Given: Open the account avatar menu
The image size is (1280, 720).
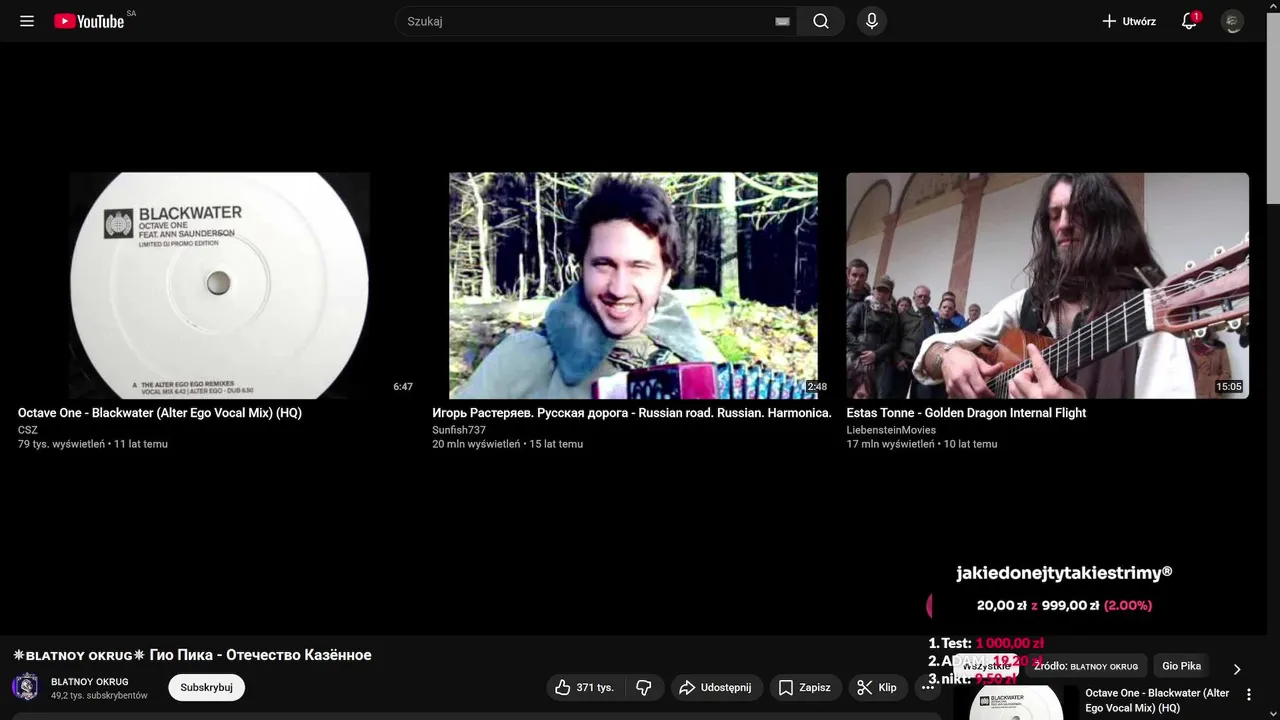Looking at the screenshot, I should coord(1233,21).
